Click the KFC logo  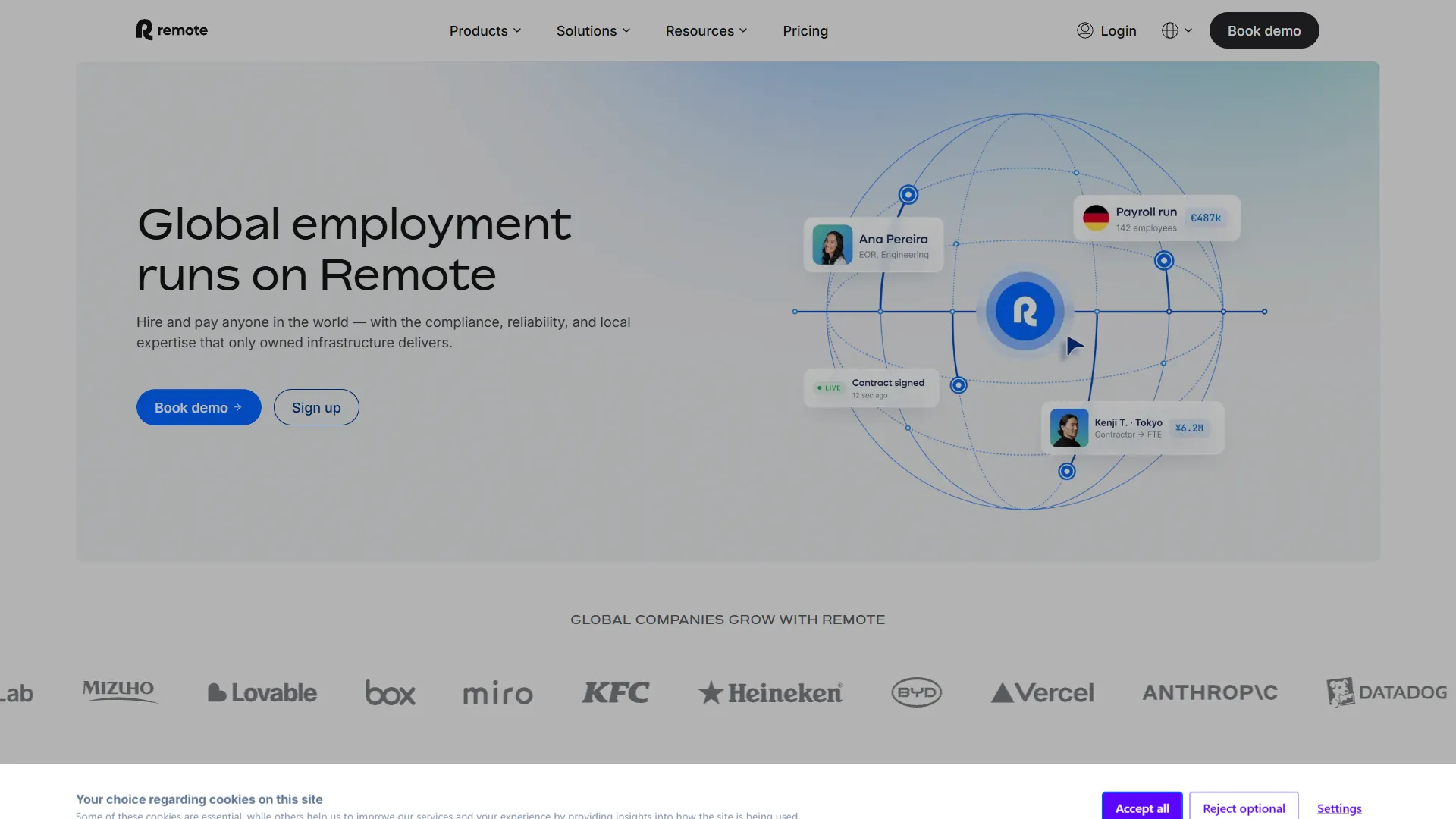pos(616,692)
